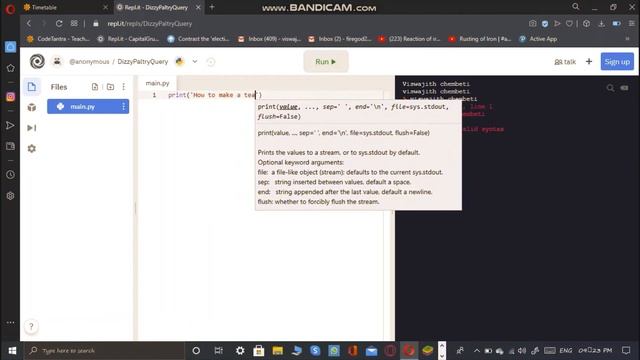
Task: Add a new file in Files
Action: [x=95, y=87]
